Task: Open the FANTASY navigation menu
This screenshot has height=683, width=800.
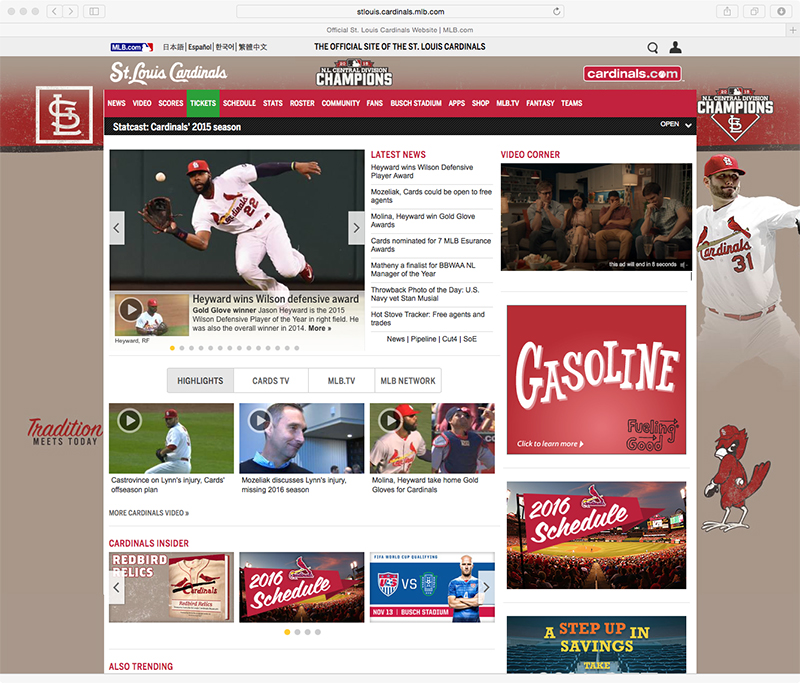Action: (540, 103)
